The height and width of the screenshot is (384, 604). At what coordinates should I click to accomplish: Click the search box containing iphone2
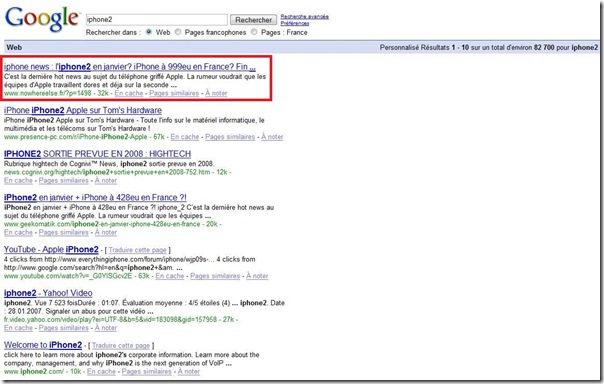point(156,19)
